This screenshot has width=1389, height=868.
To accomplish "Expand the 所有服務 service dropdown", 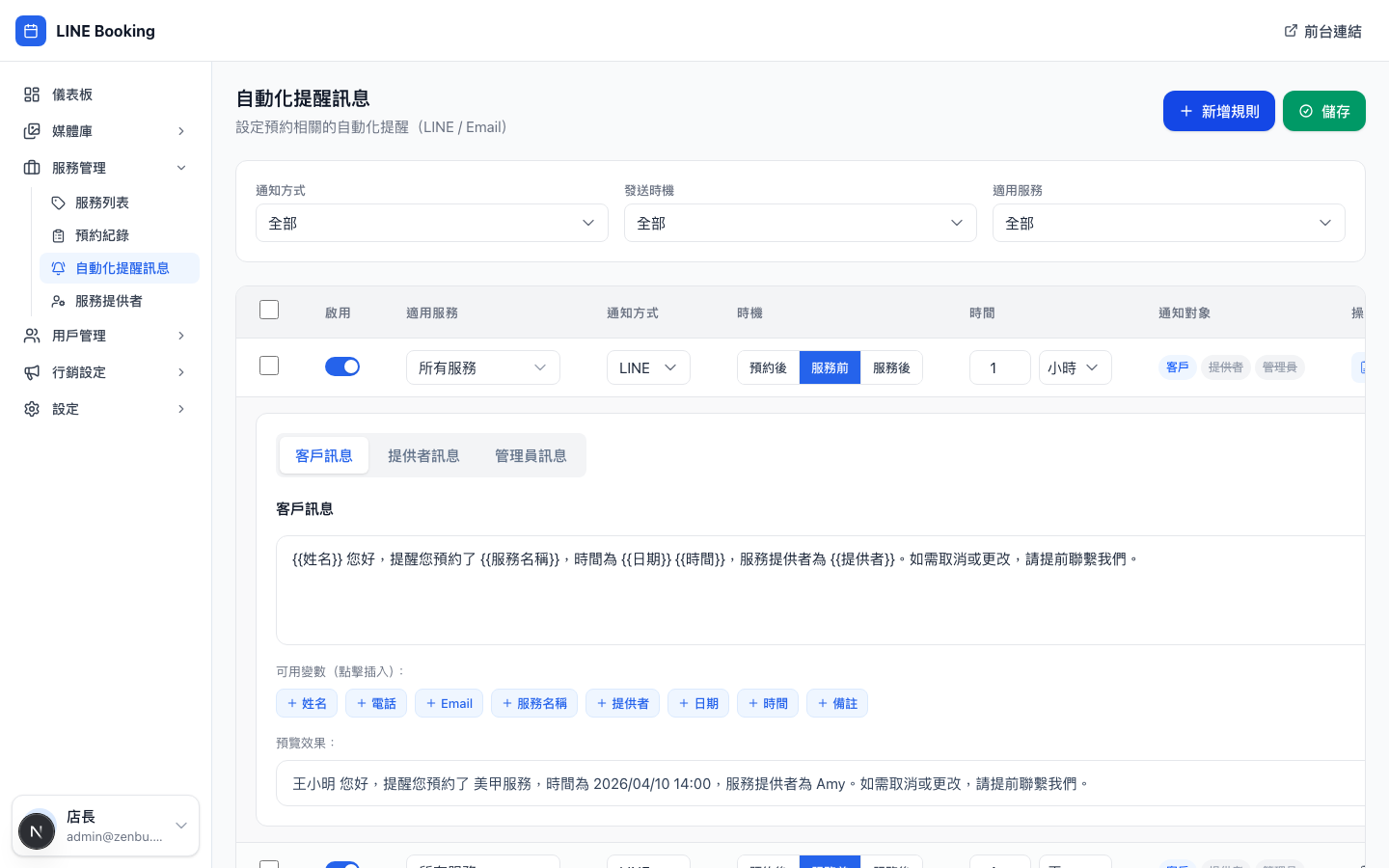I will [x=482, y=367].
